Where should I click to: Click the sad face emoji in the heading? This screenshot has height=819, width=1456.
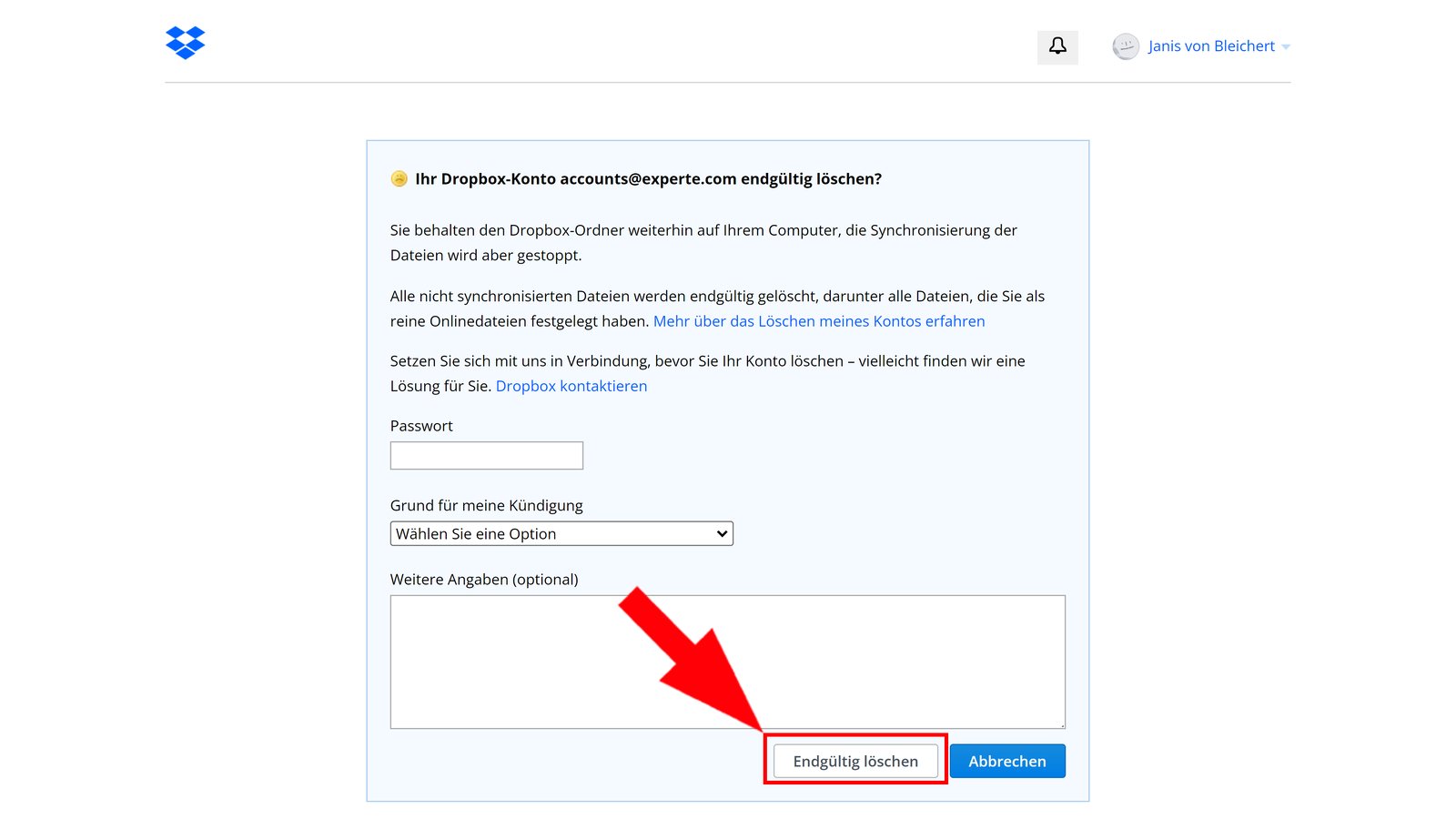point(399,179)
